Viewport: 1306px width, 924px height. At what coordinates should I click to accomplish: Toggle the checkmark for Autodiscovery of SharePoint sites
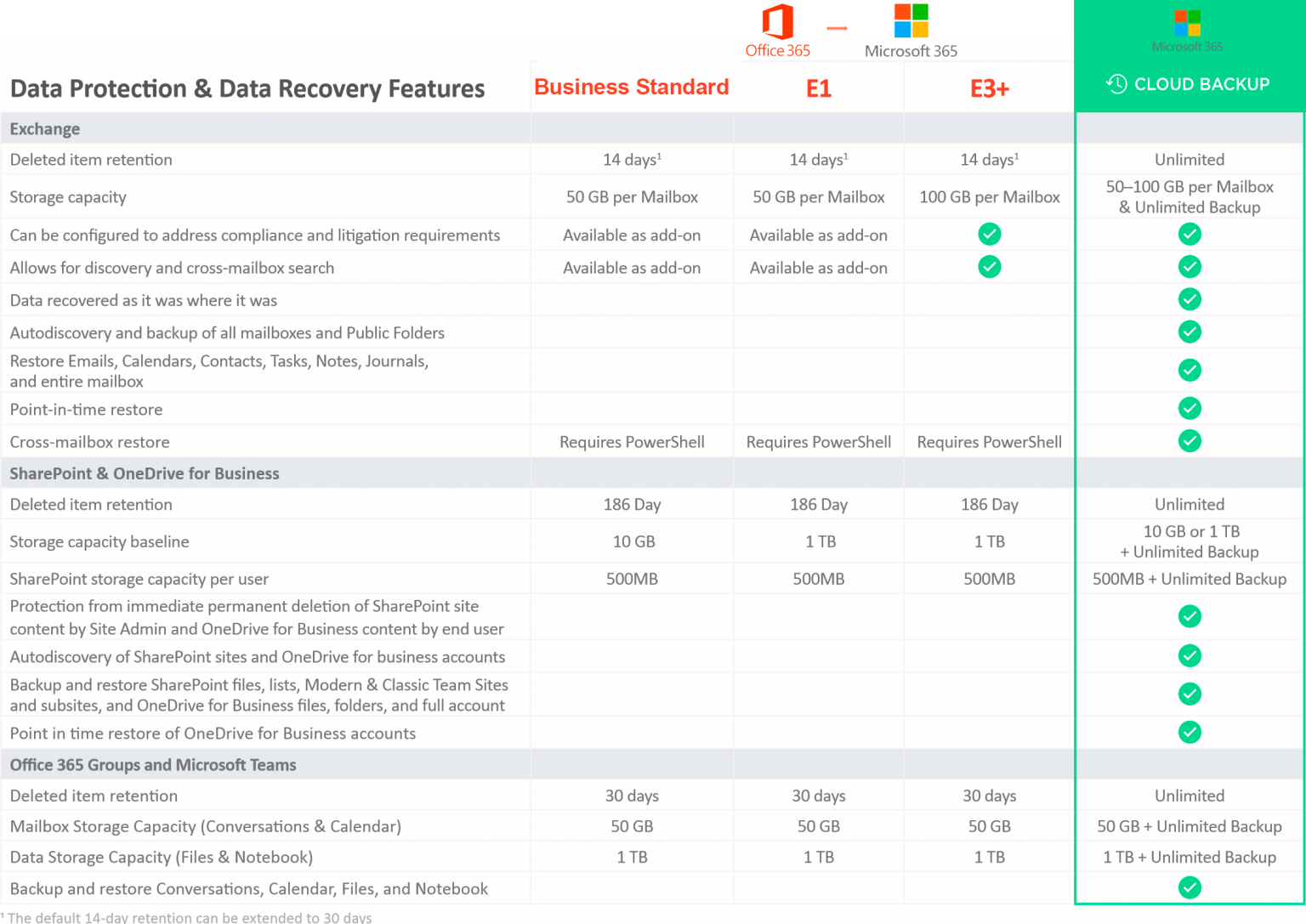(1190, 655)
